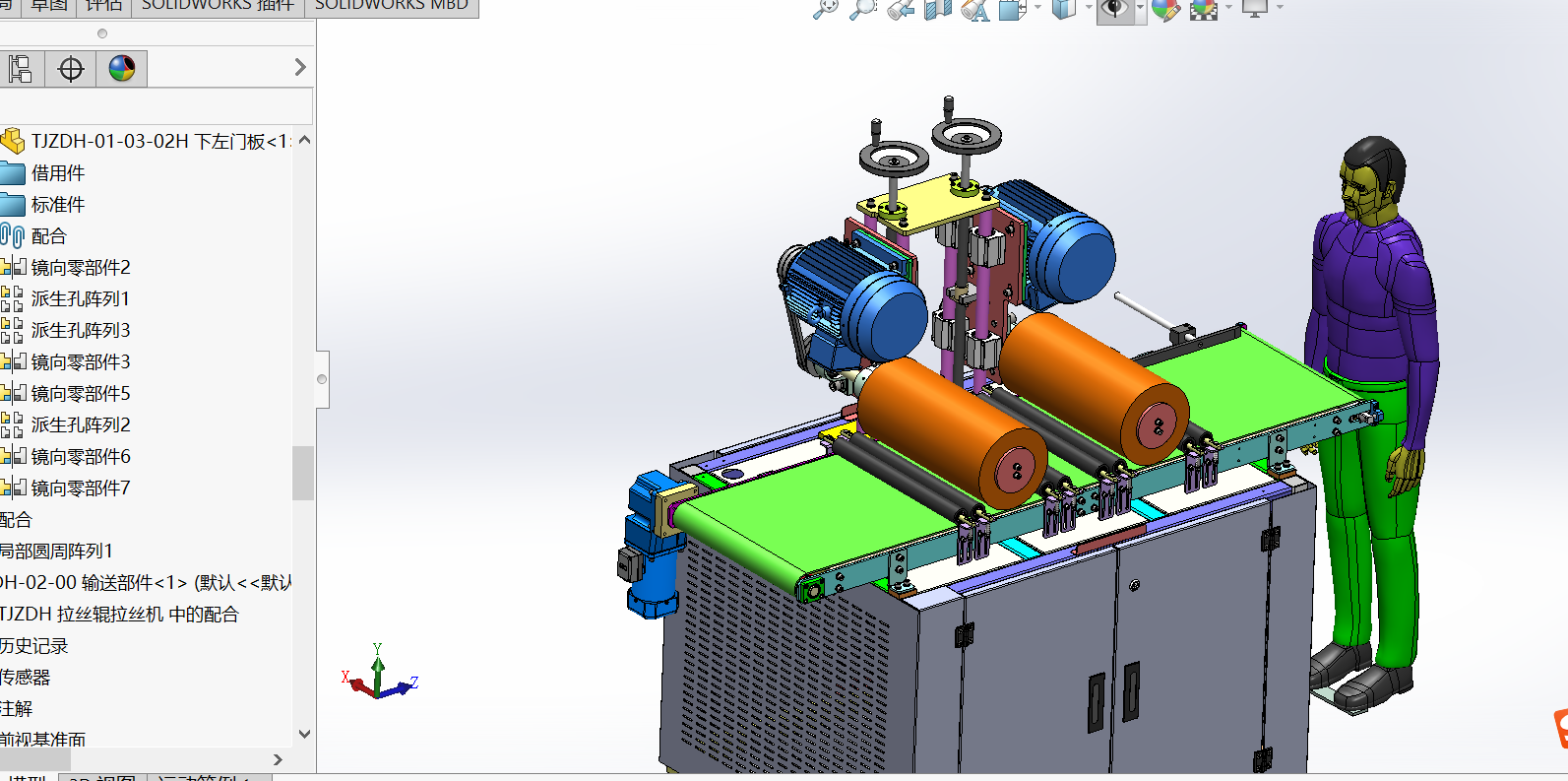Open the View Settings dropdown arrow
1568x781 pixels.
tap(1280, 8)
